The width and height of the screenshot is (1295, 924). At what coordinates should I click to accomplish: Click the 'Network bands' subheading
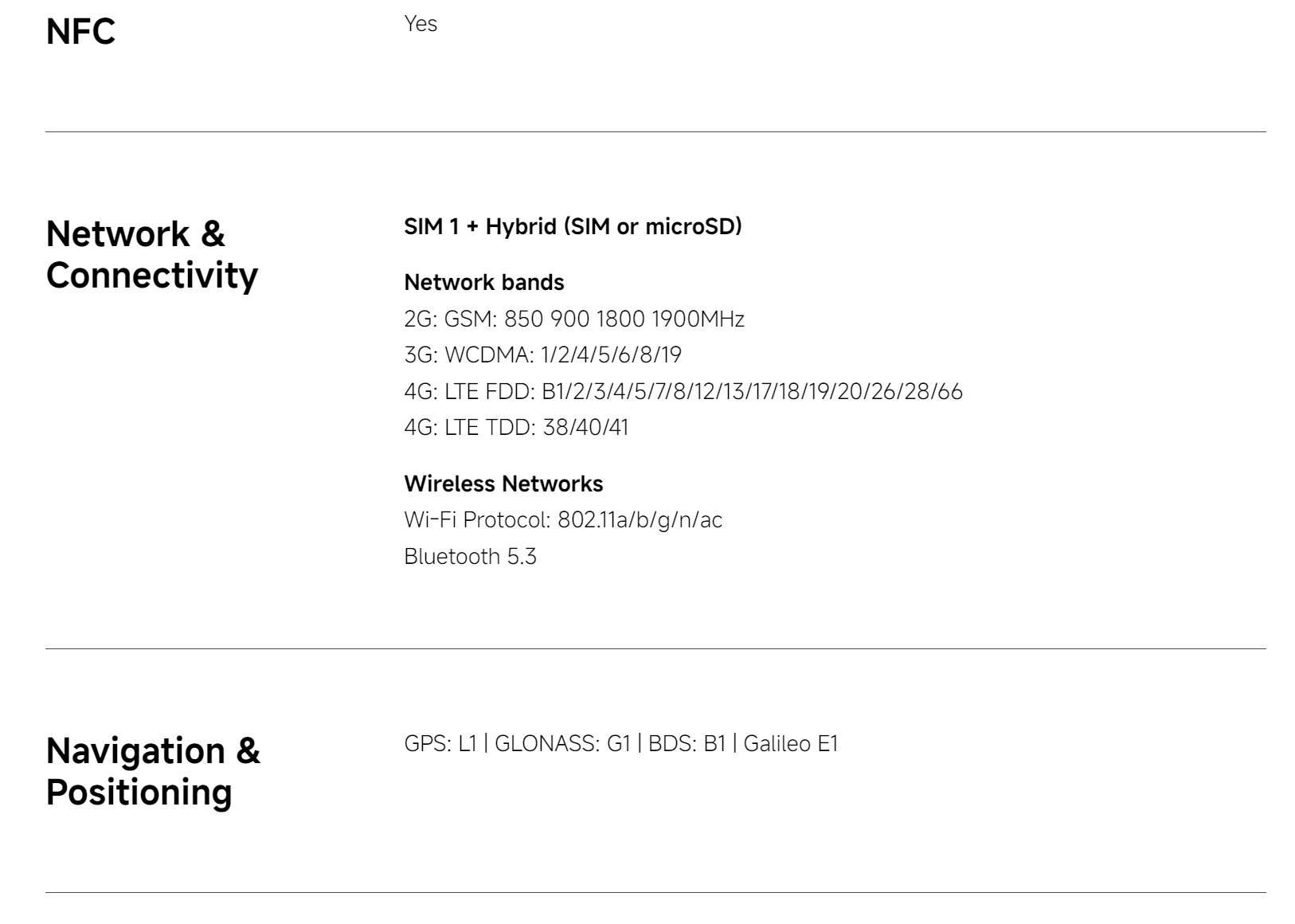(484, 283)
